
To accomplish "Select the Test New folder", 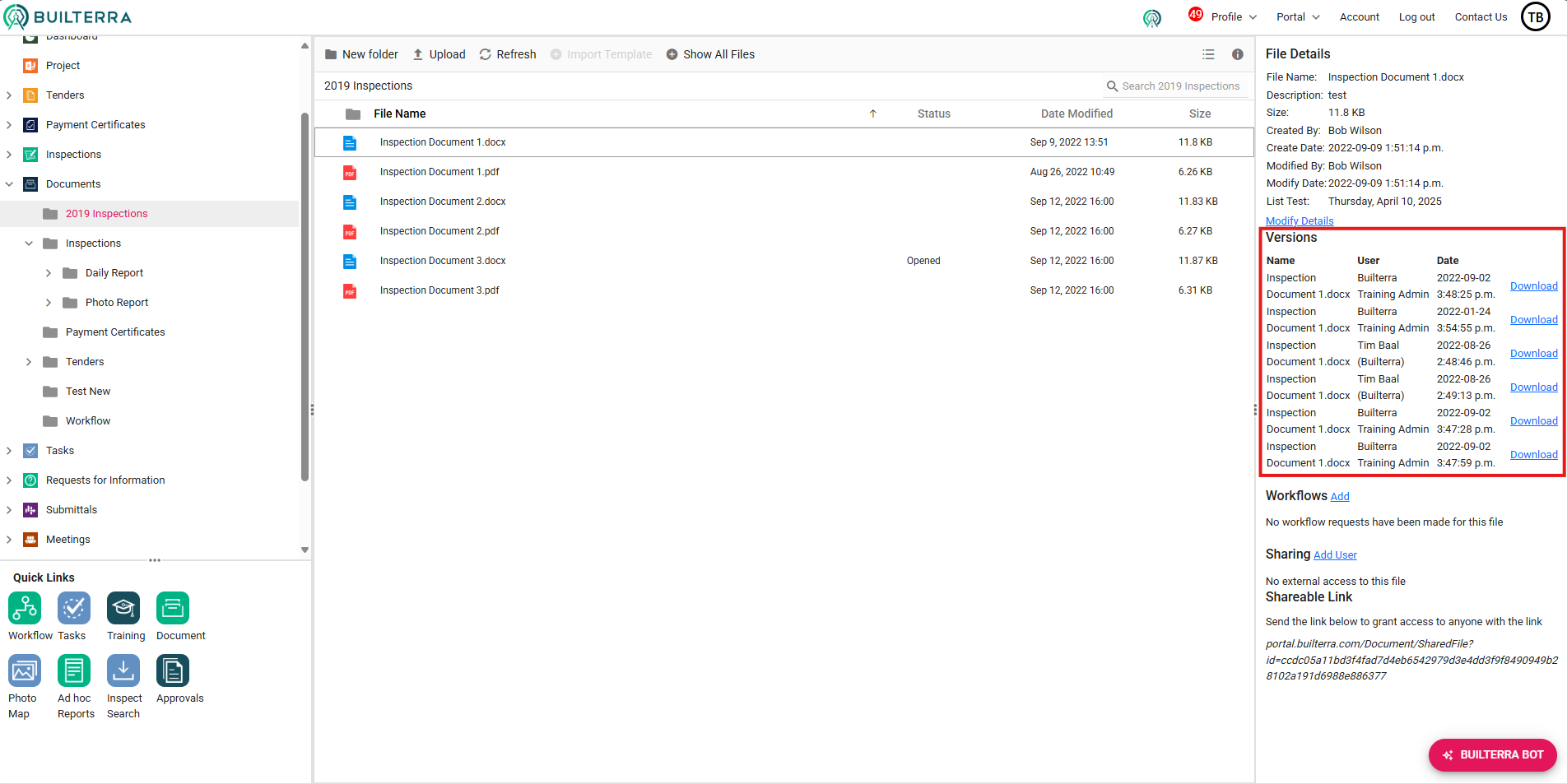I will [87, 392].
